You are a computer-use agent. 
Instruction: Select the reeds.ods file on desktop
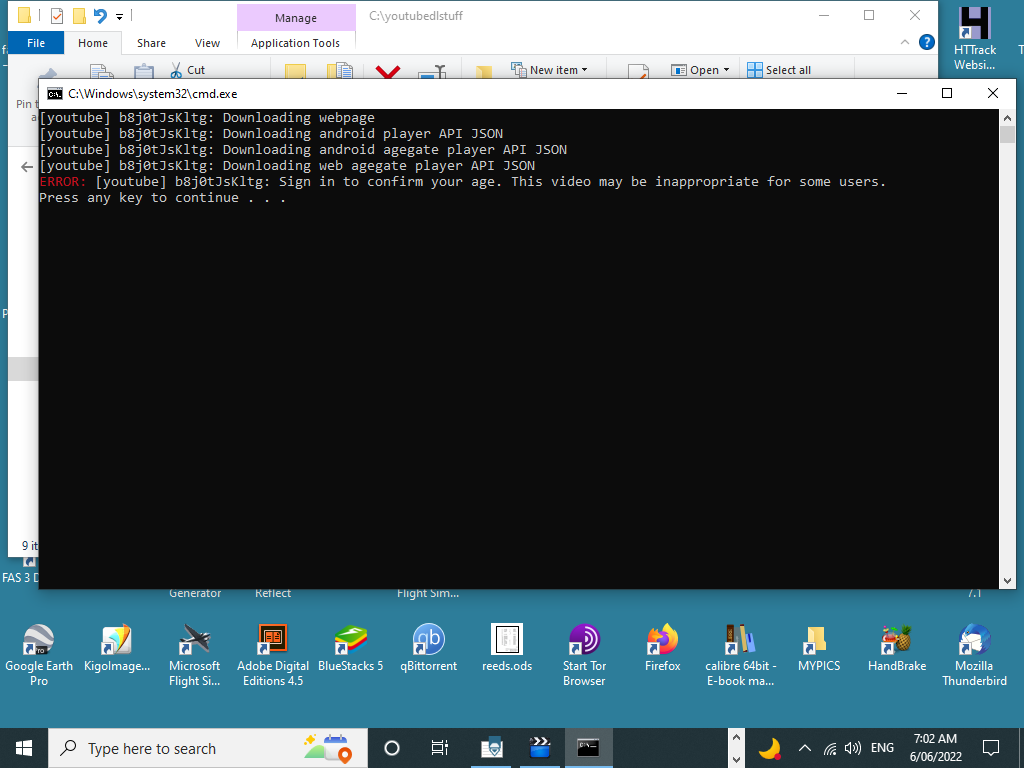pos(507,648)
